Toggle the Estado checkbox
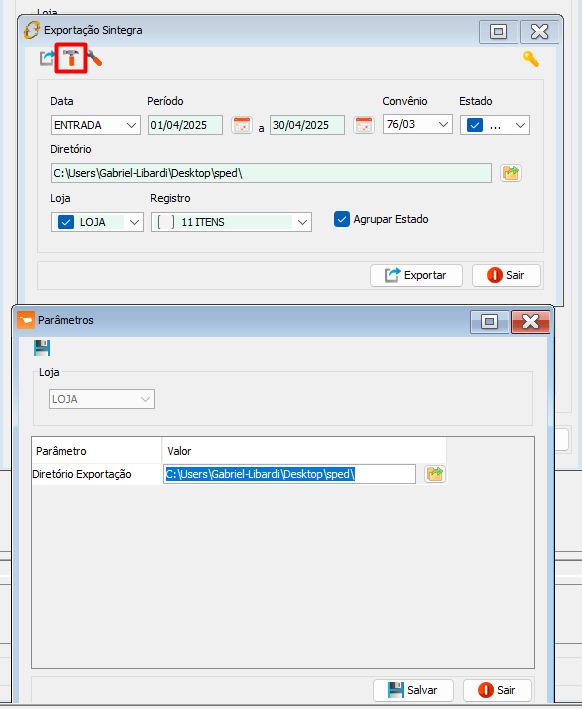582x709 pixels. click(x=475, y=125)
